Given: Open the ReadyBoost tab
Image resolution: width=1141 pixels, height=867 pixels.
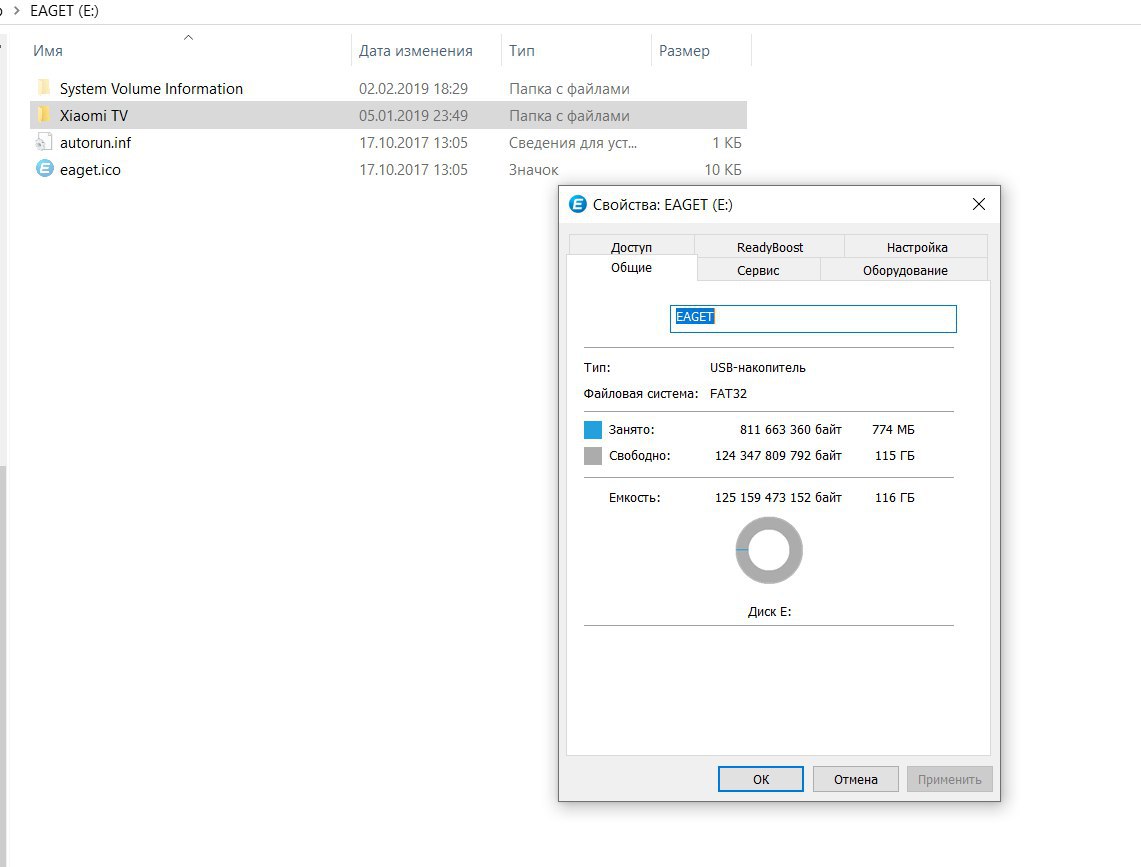Looking at the screenshot, I should pyautogui.click(x=769, y=247).
